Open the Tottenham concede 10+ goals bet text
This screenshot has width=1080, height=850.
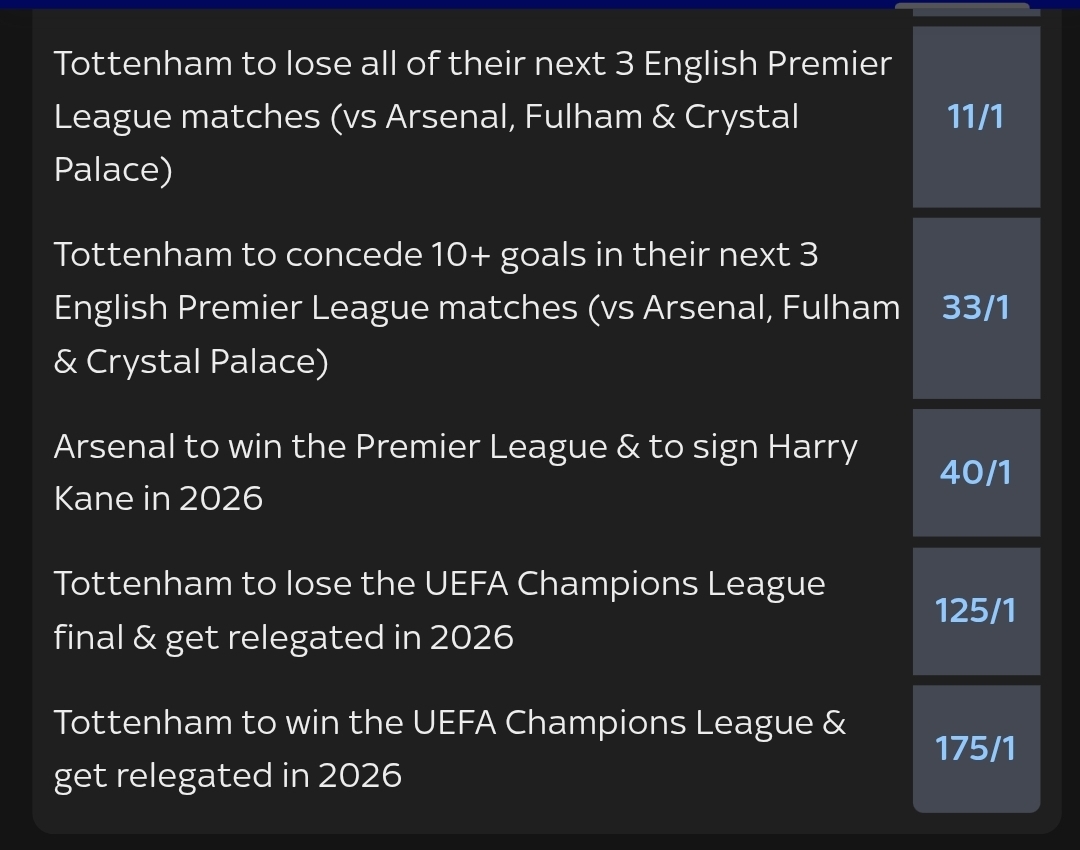[476, 308]
